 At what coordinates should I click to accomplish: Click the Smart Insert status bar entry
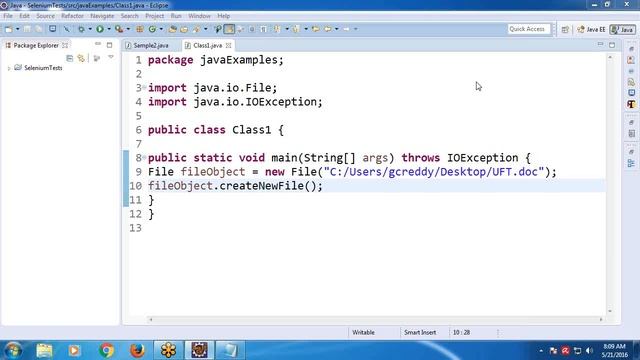tap(420, 332)
